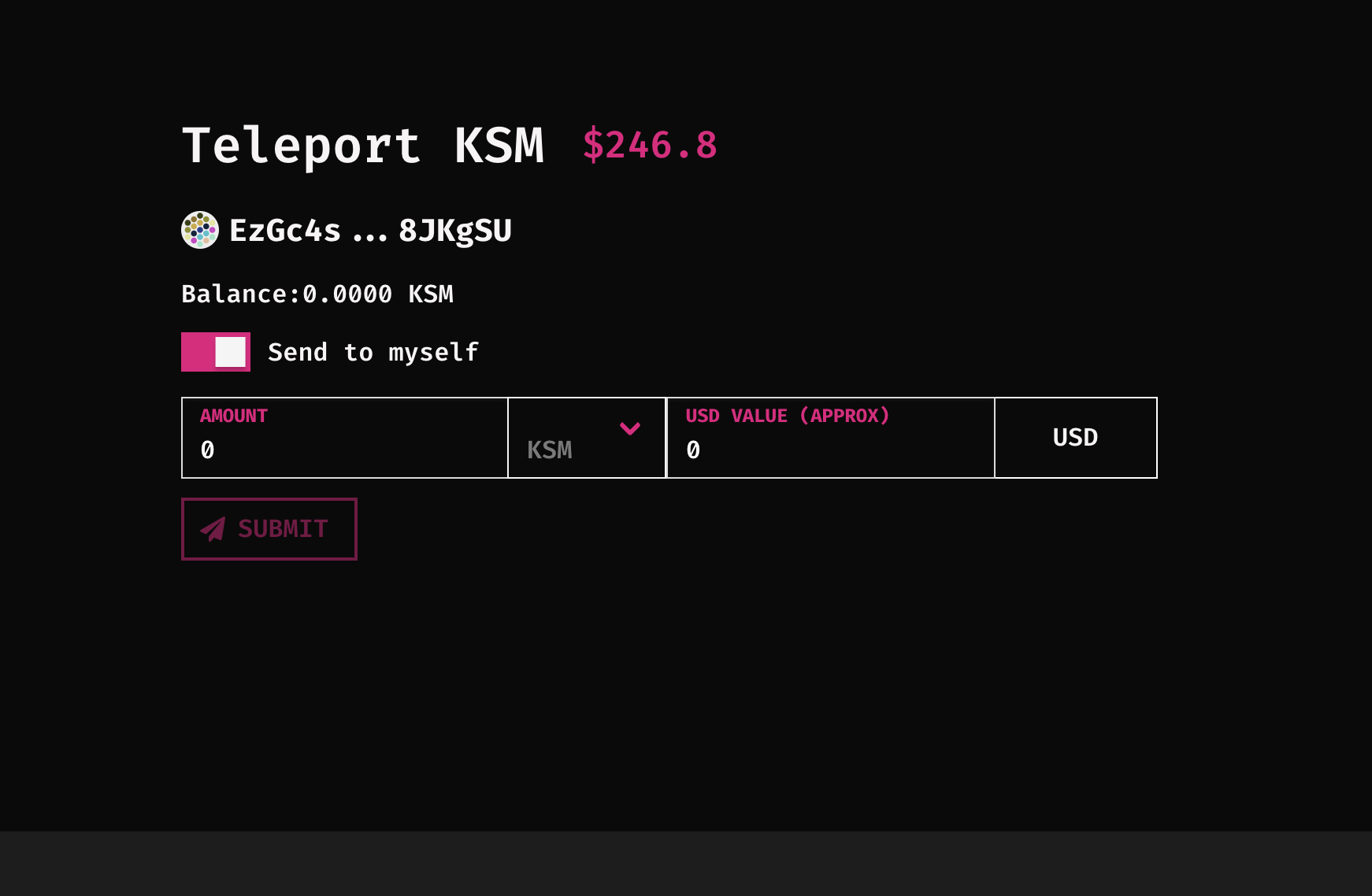The image size is (1372, 896).
Task: Click the Teleport KSM heading
Action: point(363,146)
